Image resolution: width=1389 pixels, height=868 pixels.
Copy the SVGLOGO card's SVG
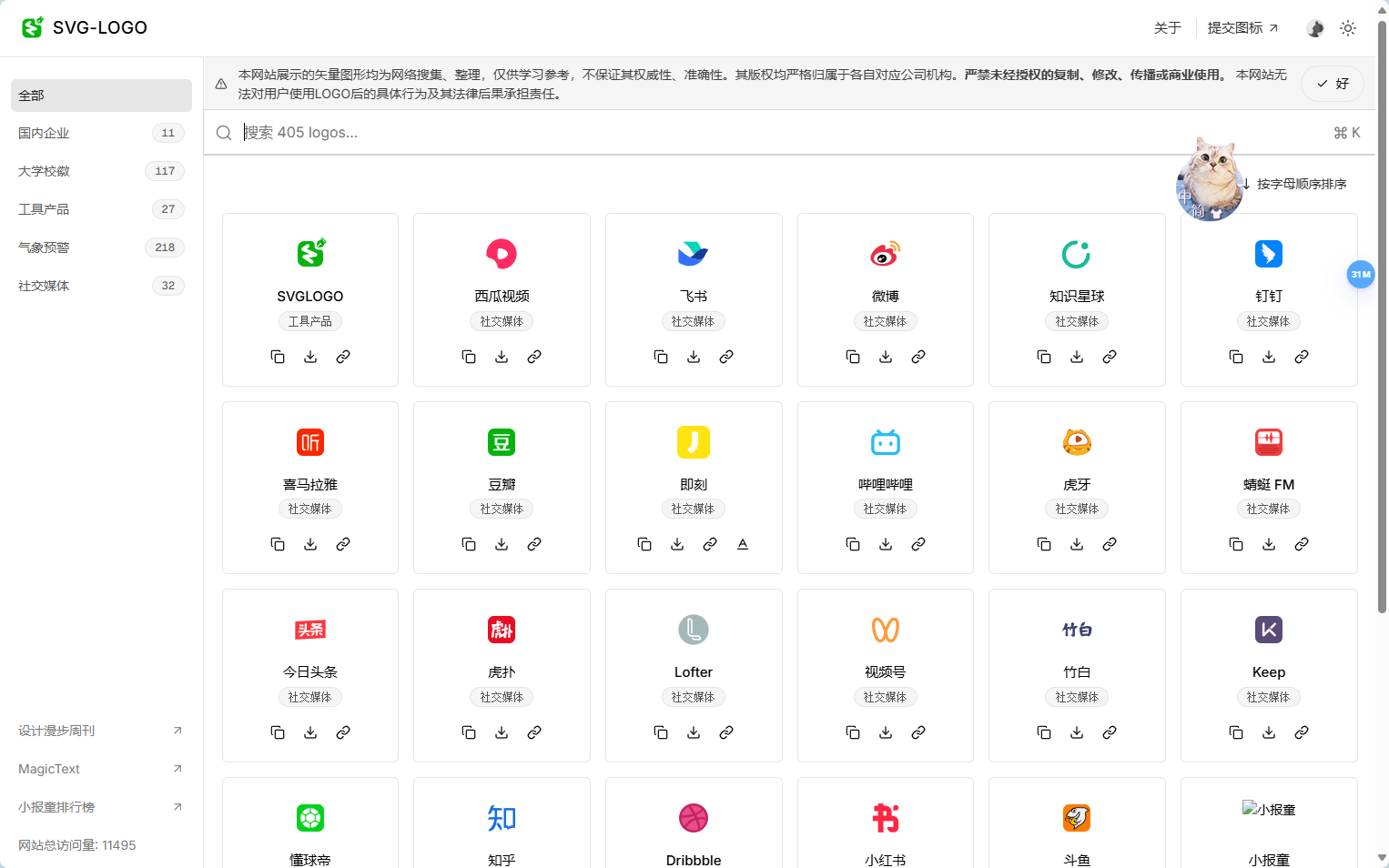pos(278,357)
